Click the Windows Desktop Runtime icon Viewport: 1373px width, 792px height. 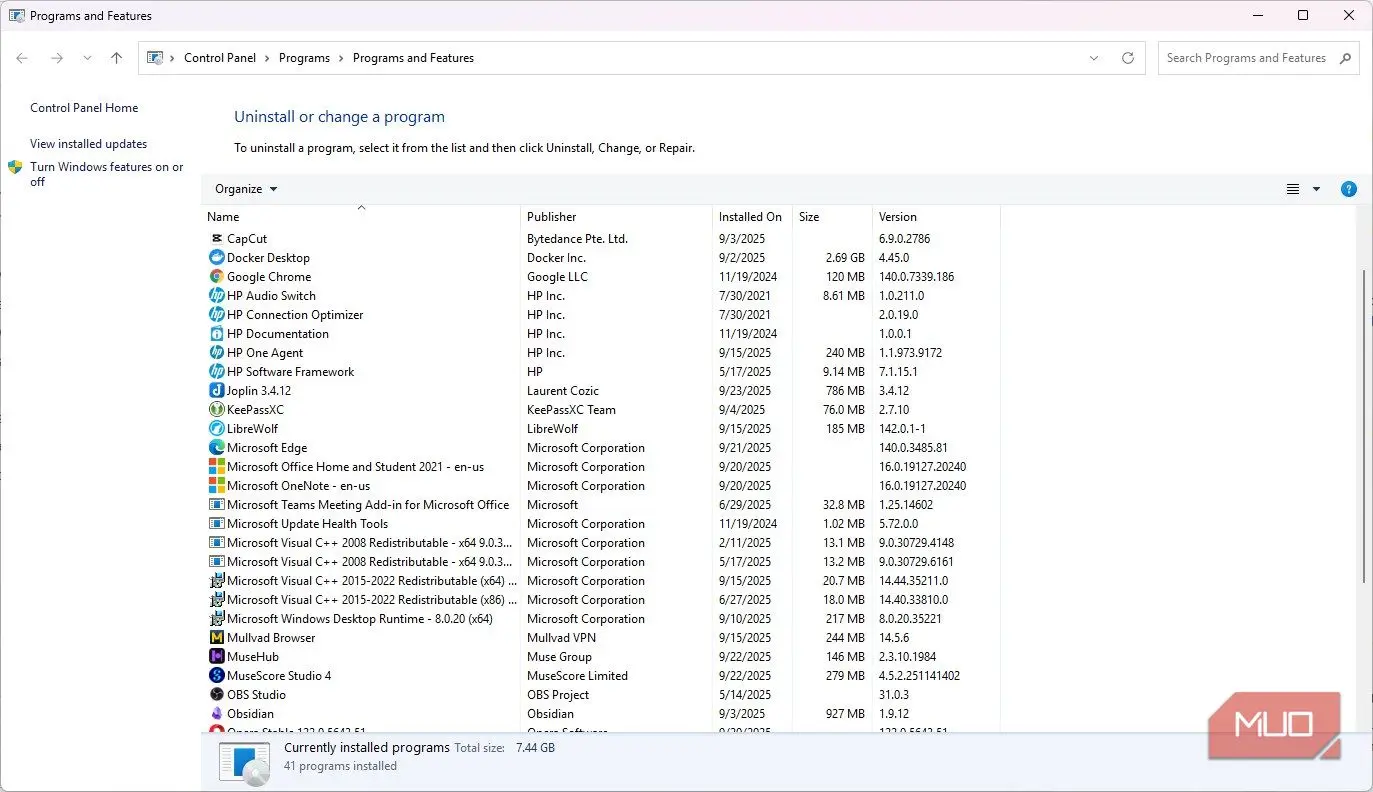(217, 619)
